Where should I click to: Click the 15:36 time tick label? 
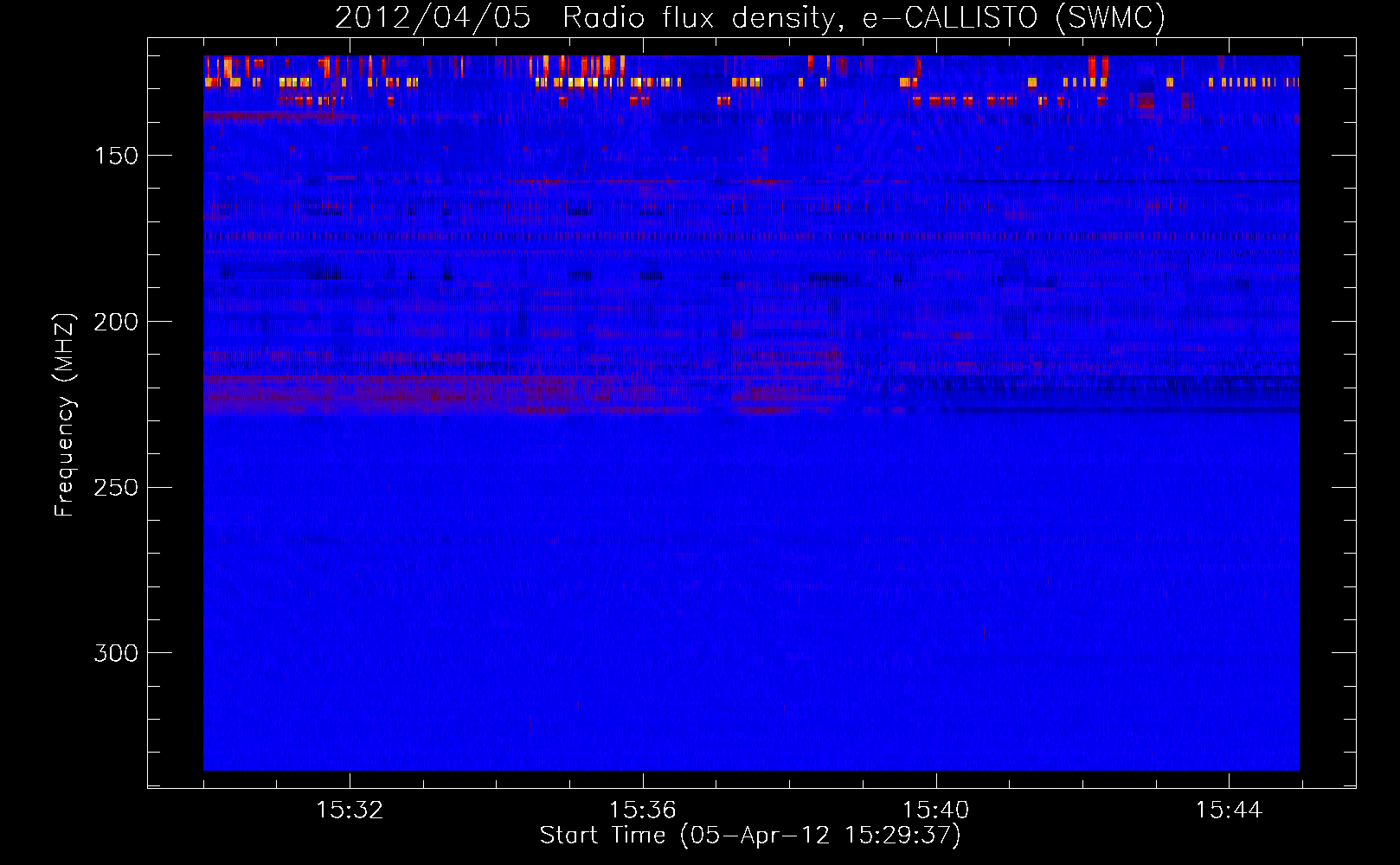642,811
